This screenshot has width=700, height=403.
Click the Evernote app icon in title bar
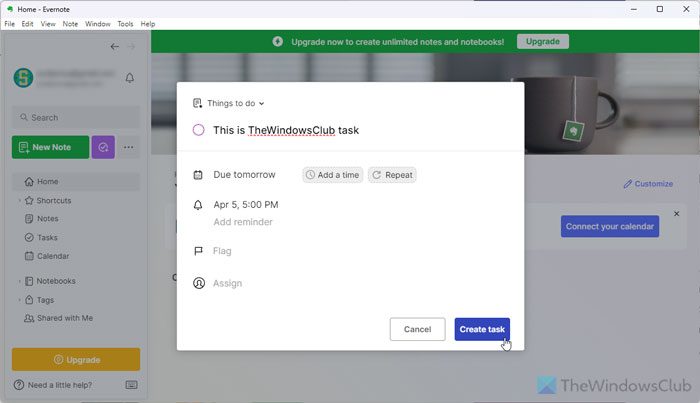click(10, 9)
